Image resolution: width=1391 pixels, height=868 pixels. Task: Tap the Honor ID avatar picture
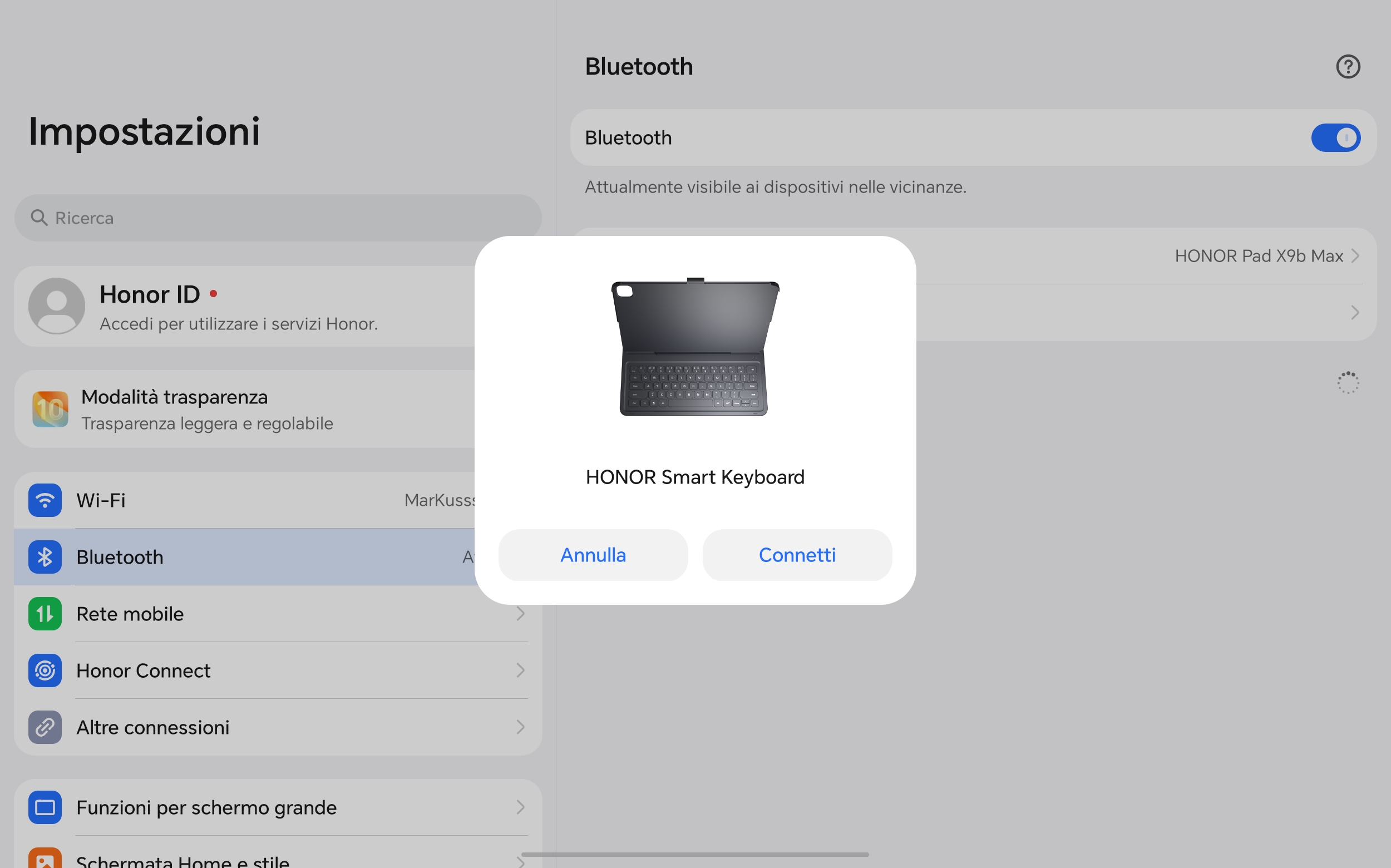[x=57, y=306]
